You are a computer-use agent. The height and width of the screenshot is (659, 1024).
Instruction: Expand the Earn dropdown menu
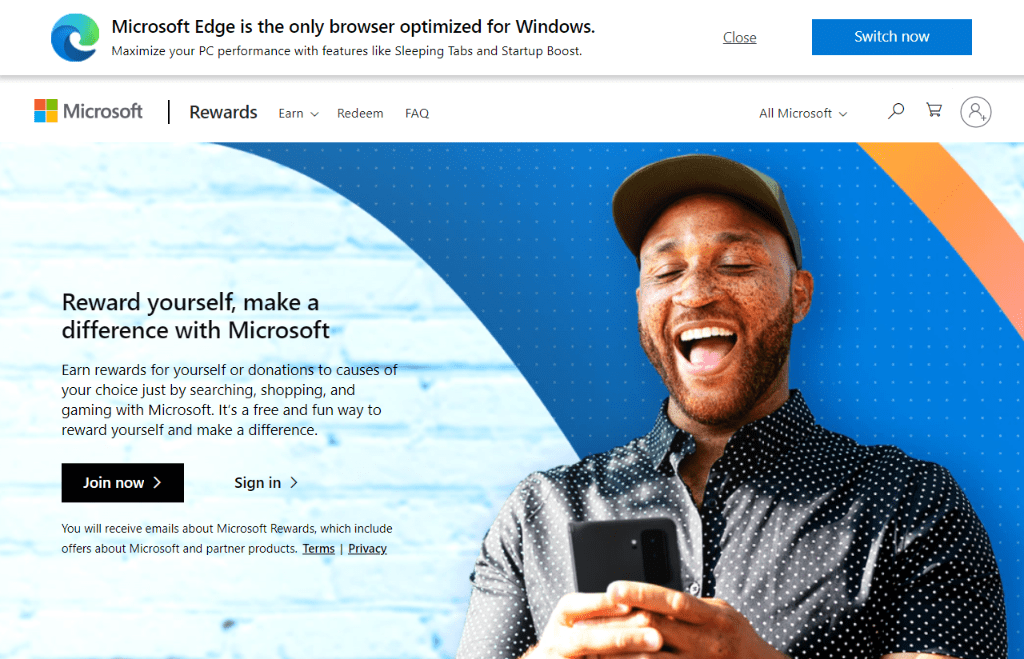[298, 113]
